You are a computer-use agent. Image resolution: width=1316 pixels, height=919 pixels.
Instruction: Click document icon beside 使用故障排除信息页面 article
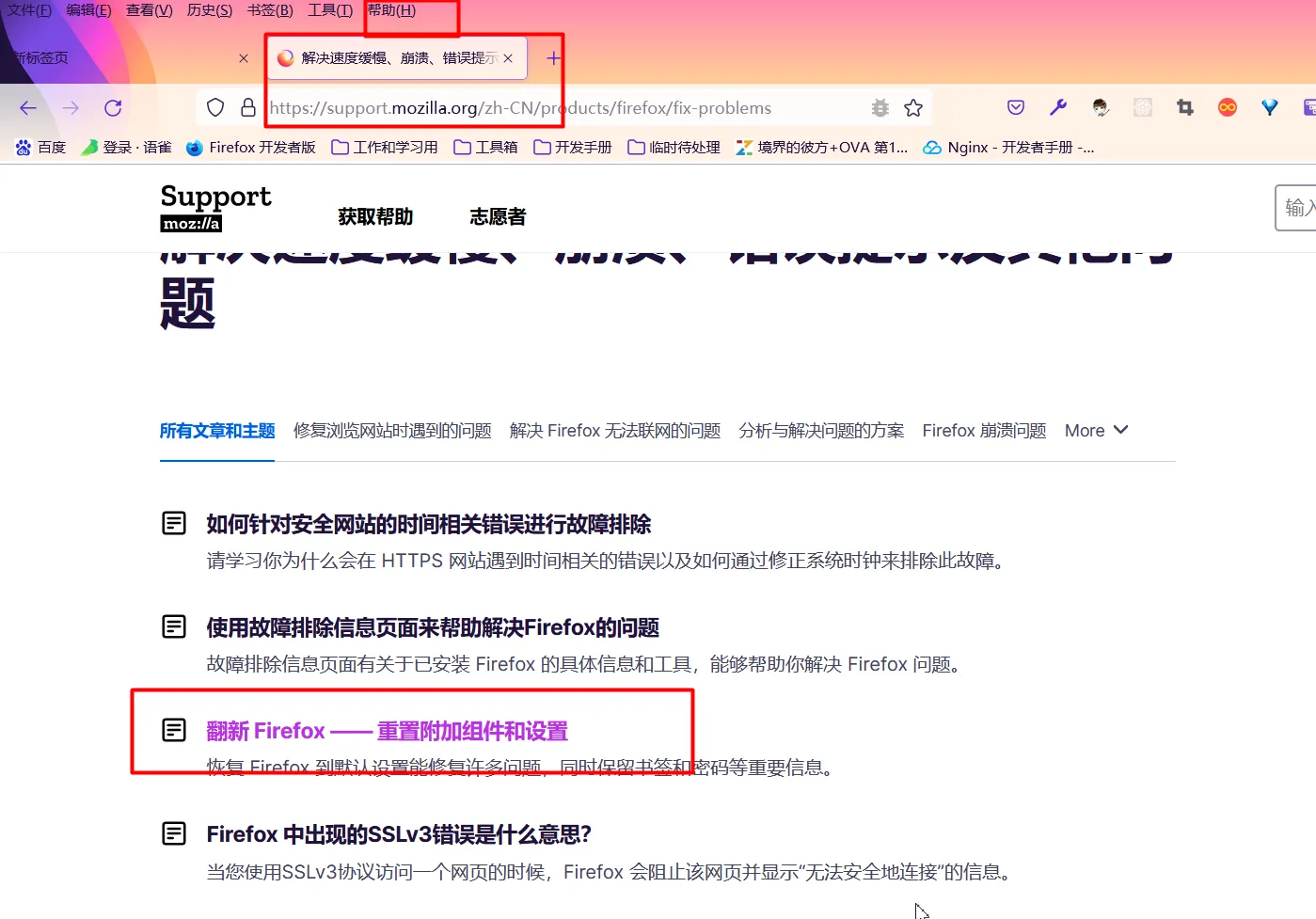pos(174,626)
